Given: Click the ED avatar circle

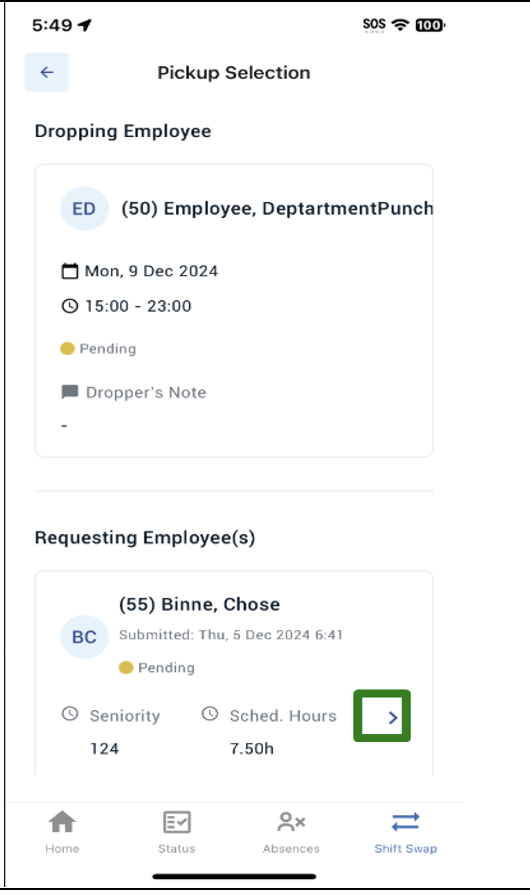Looking at the screenshot, I should click(x=84, y=209).
